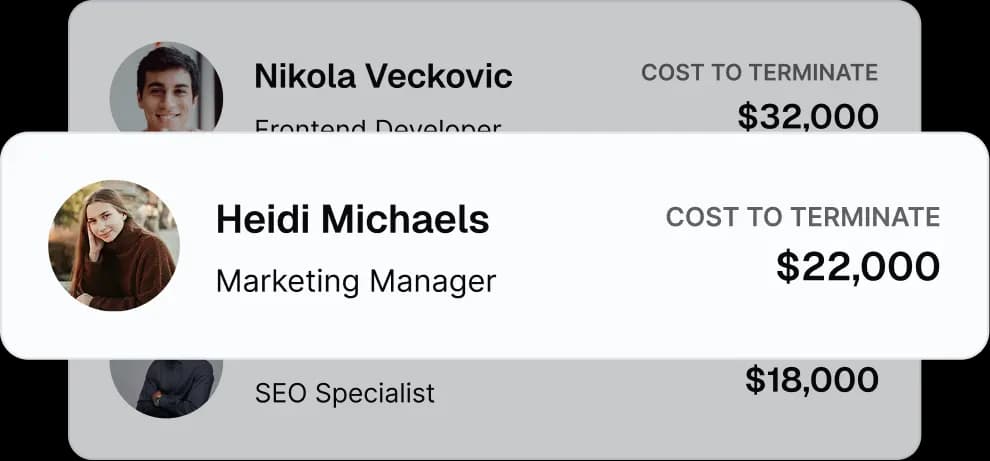The height and width of the screenshot is (461, 990).
Task: Click the $22,000 termination cost
Action: [858, 266]
